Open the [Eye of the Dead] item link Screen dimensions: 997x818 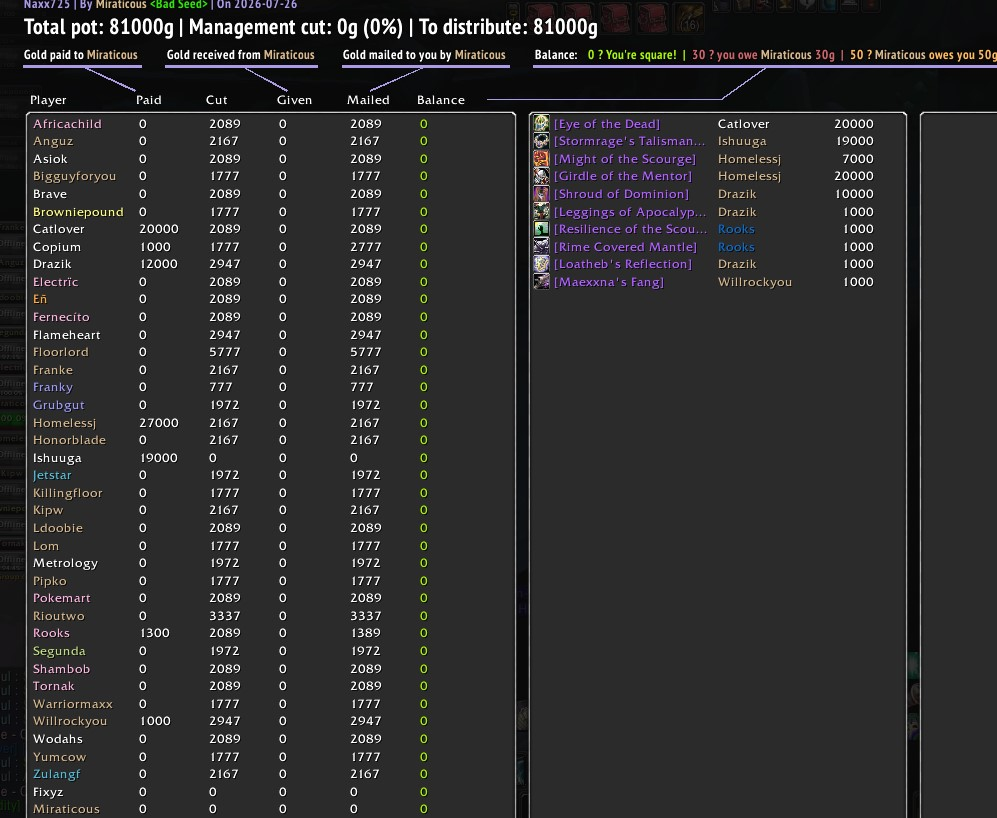[x=607, y=124]
